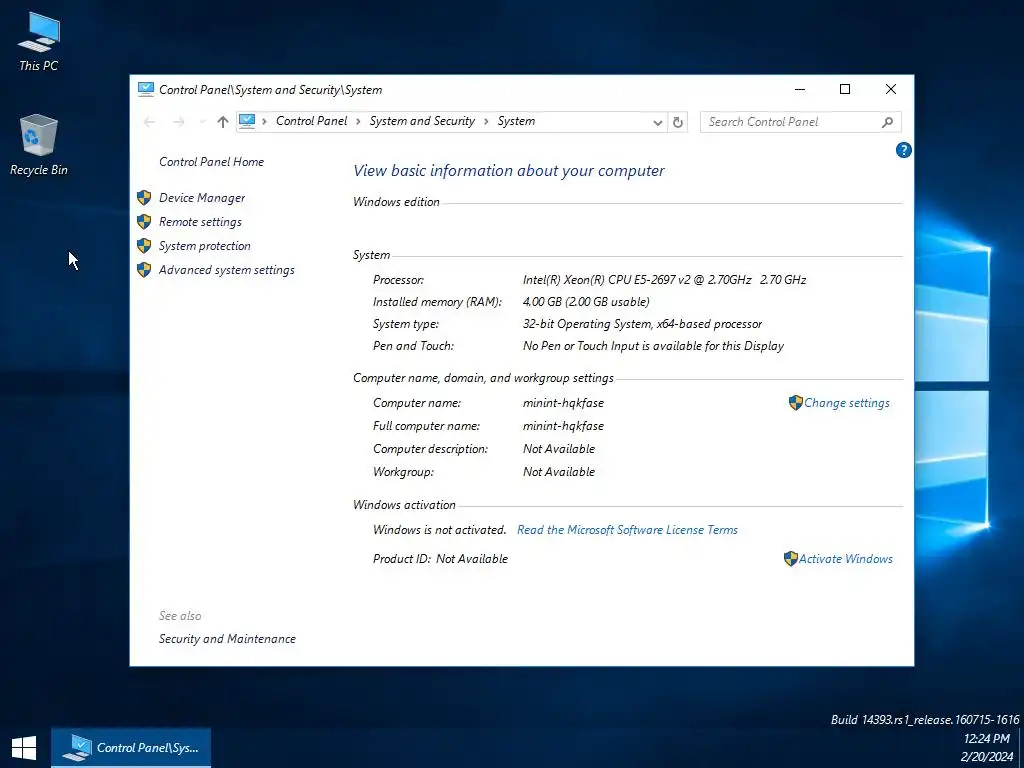Refresh the System page
1024x768 pixels.
pyautogui.click(x=678, y=122)
